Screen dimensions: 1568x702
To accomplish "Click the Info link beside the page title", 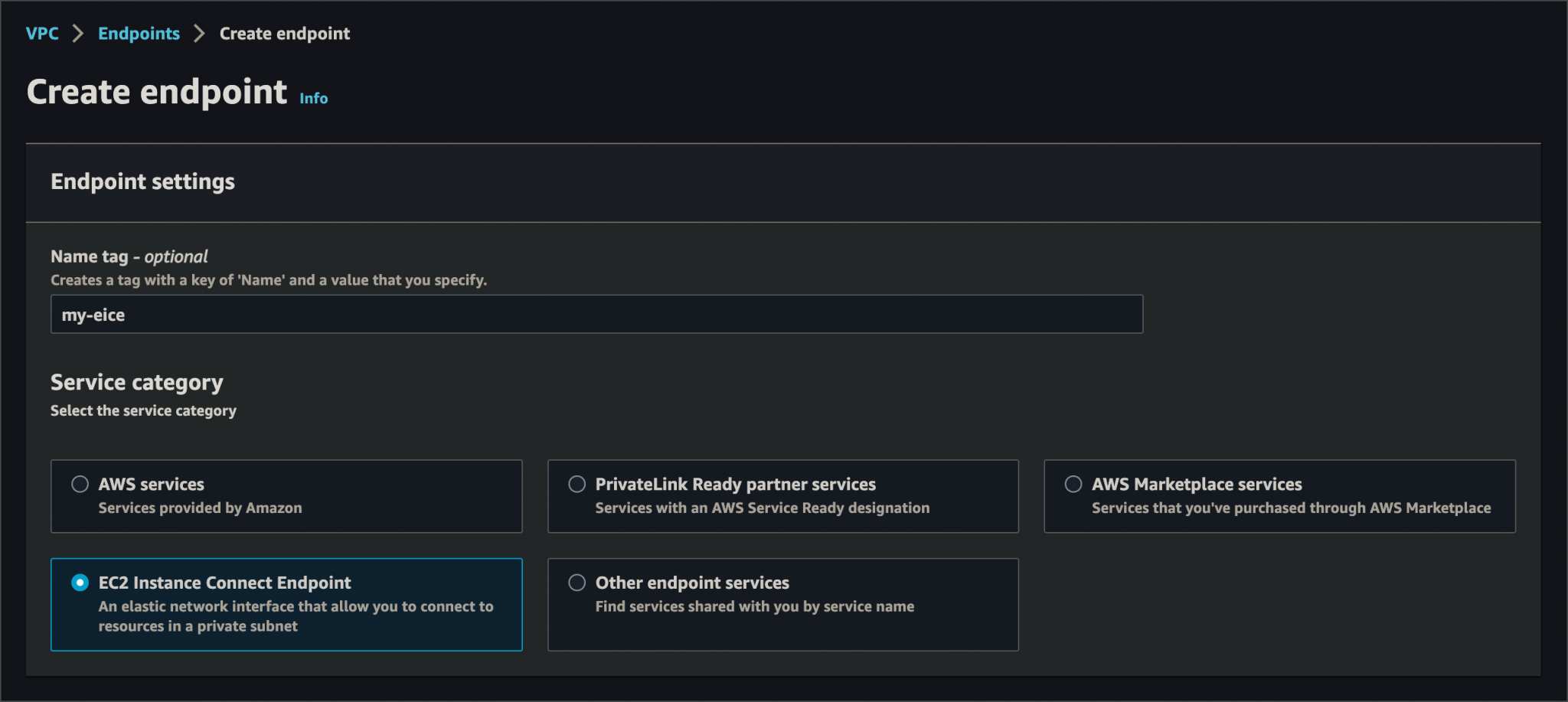I will point(312,98).
